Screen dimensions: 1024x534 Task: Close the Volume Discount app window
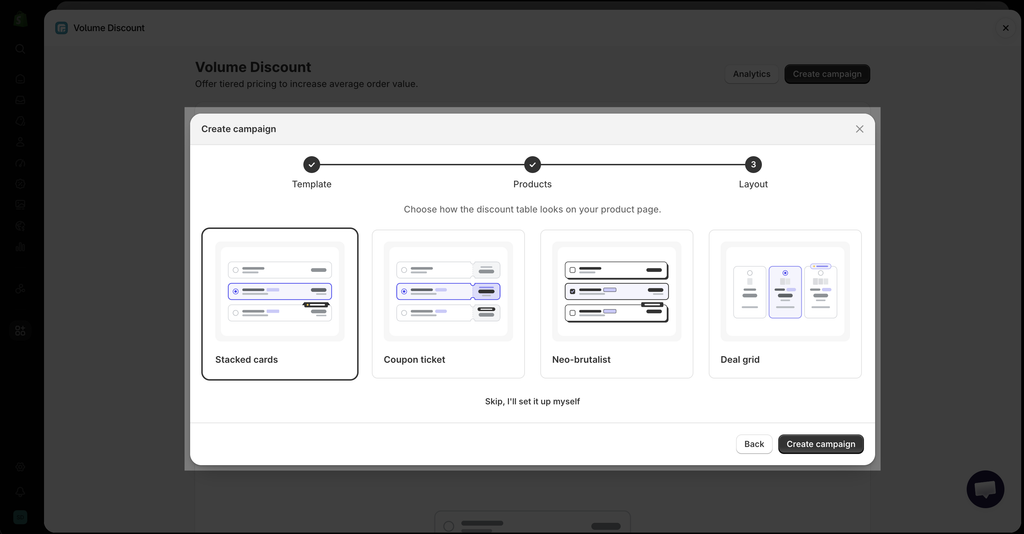point(1006,28)
